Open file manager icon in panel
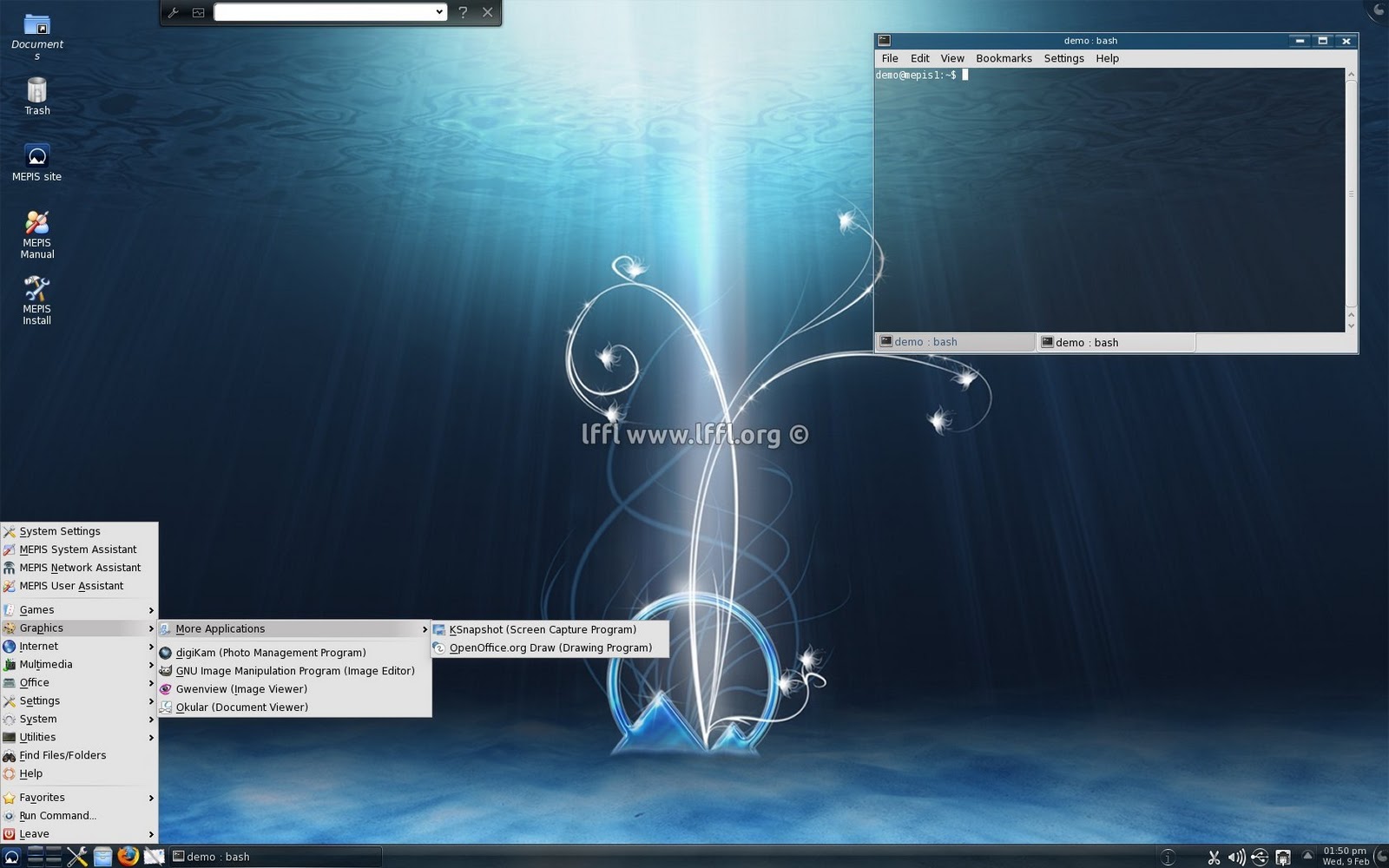The image size is (1389, 868). coord(102,857)
